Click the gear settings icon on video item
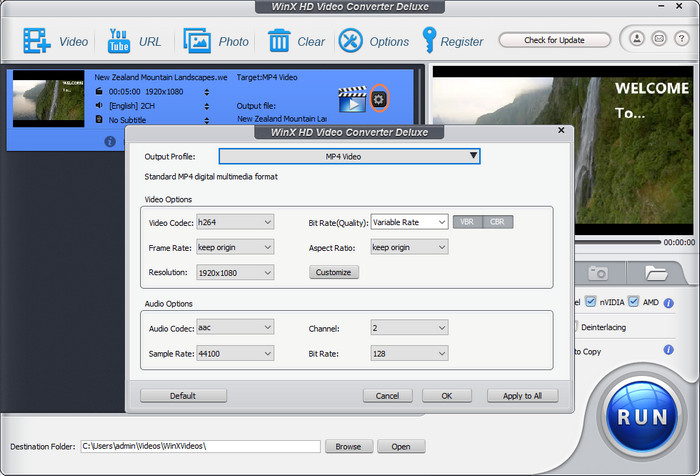The height and width of the screenshot is (476, 700). (x=379, y=99)
